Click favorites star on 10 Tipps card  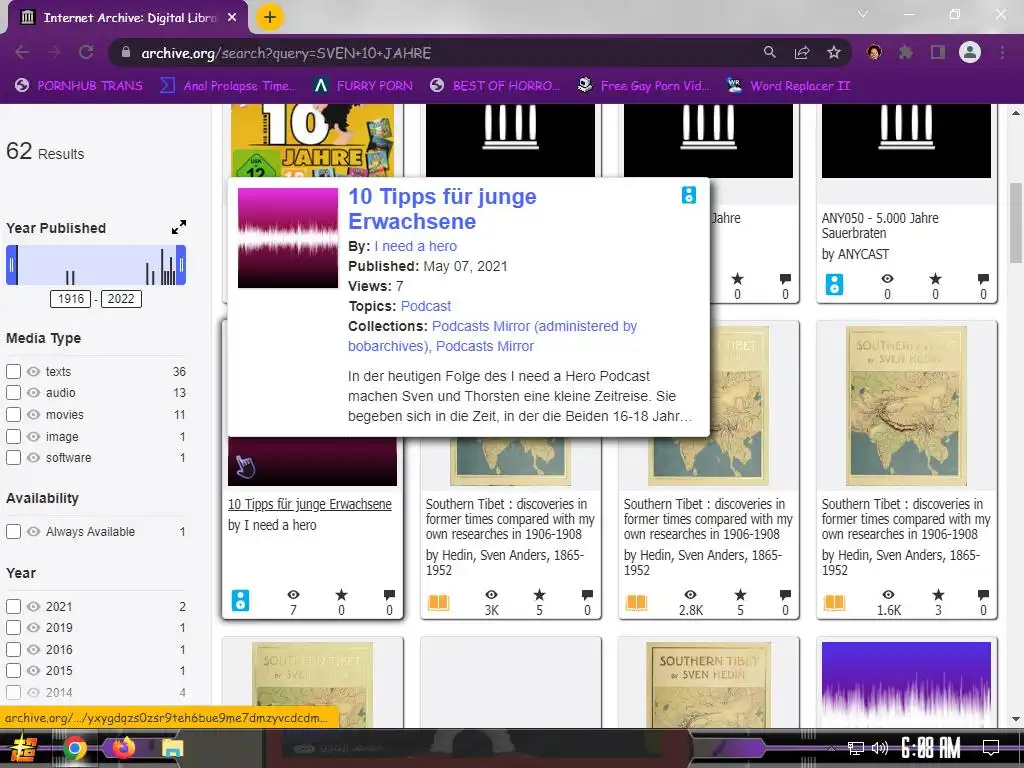341,594
